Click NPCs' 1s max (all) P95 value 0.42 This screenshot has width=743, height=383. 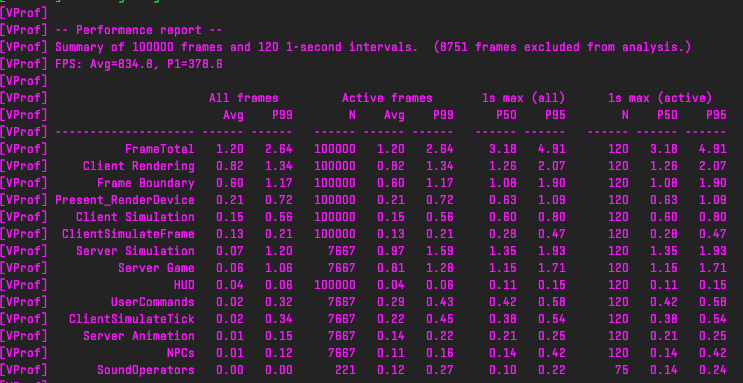click(x=552, y=353)
